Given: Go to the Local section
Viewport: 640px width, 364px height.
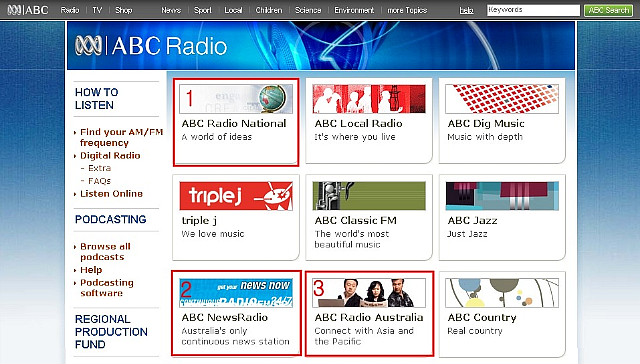Looking at the screenshot, I should click(233, 10).
